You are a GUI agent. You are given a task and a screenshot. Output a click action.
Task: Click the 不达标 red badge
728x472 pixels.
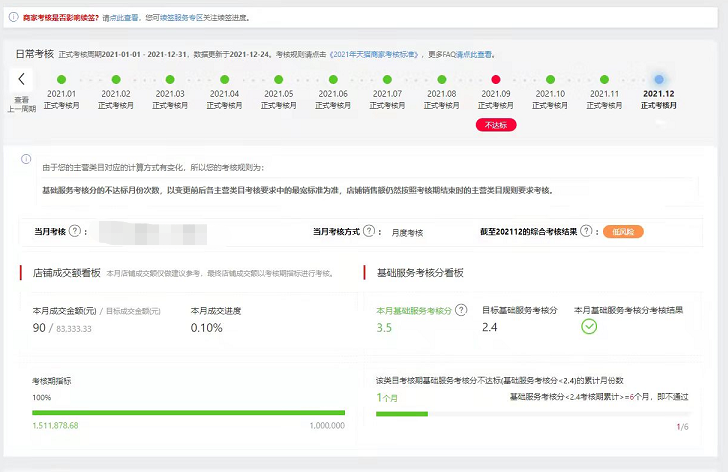pyautogui.click(x=496, y=125)
